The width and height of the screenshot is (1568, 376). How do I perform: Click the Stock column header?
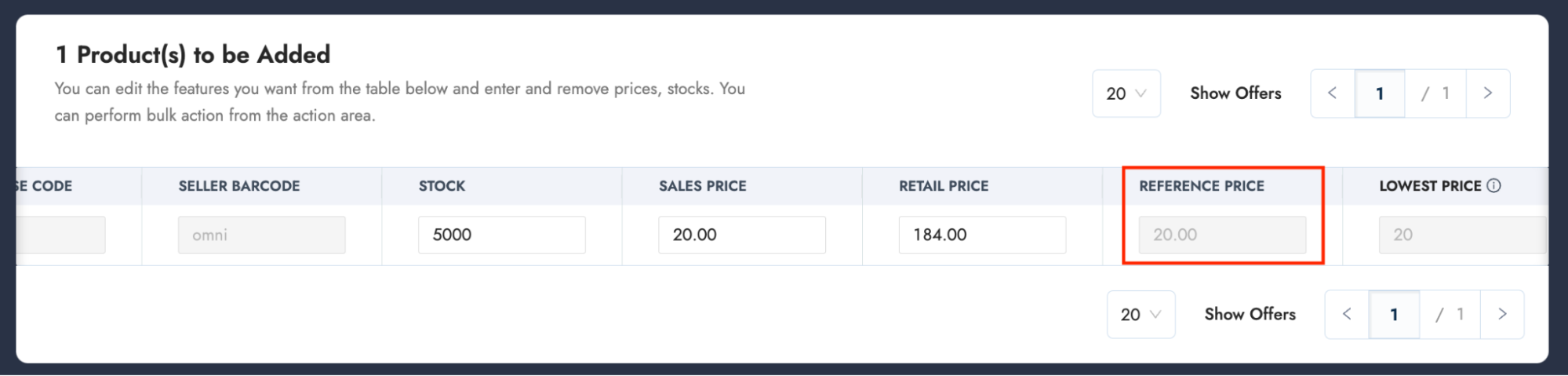coord(442,186)
